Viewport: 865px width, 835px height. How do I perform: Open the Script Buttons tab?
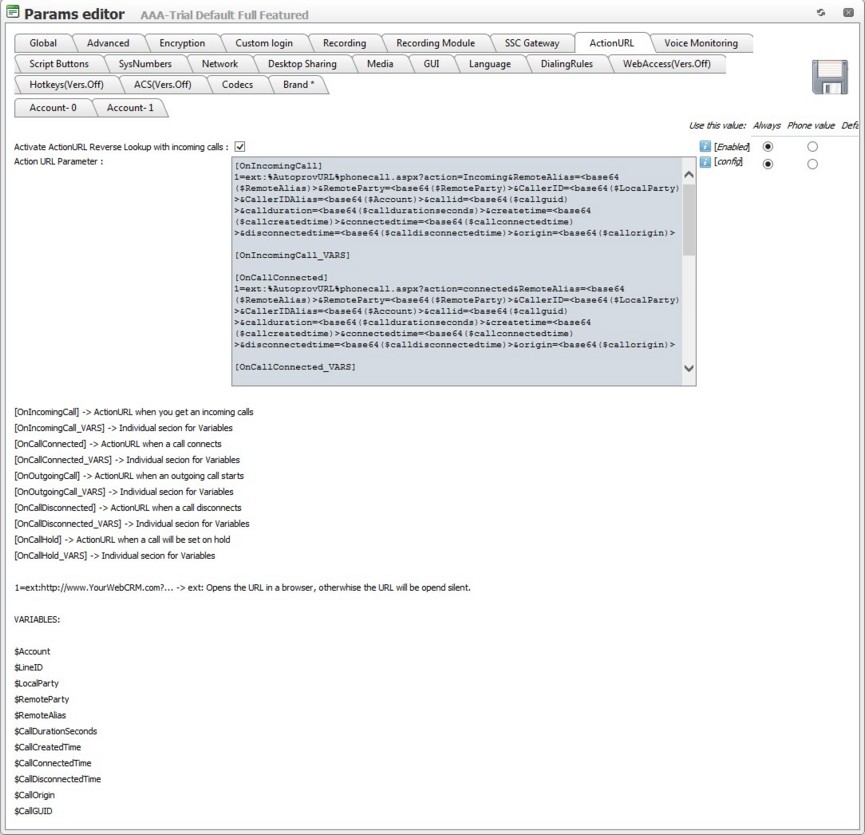pos(59,64)
